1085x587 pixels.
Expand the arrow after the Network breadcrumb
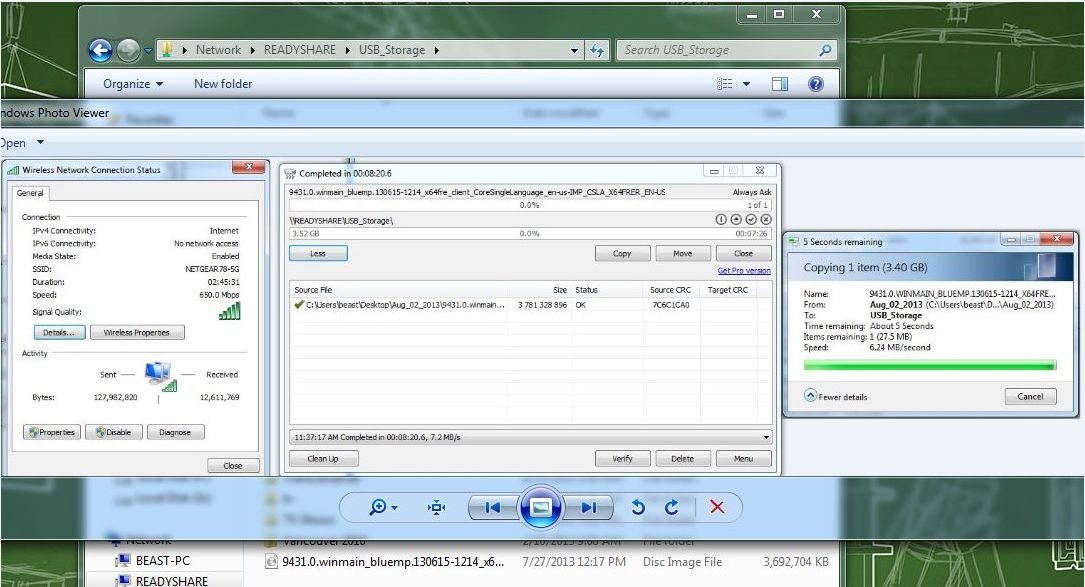click(x=252, y=50)
